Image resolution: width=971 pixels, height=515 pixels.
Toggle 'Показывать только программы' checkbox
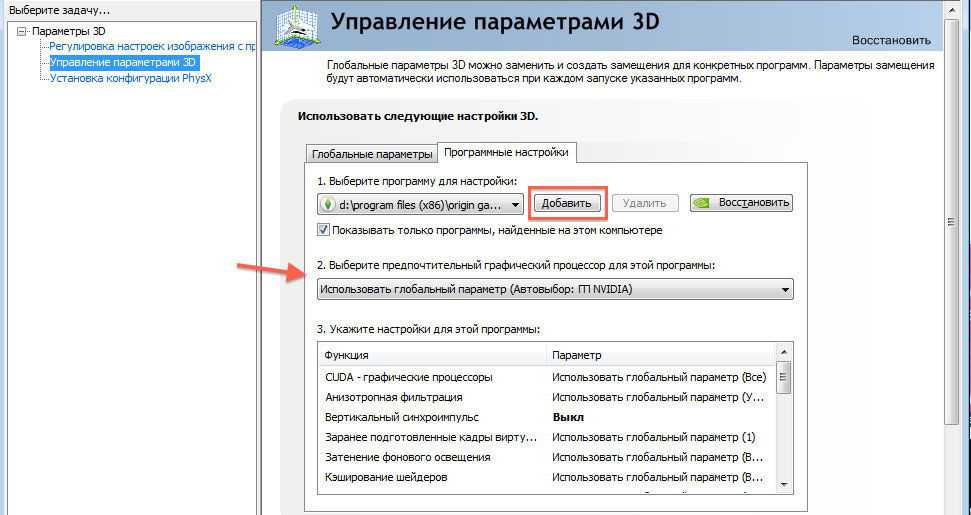pyautogui.click(x=323, y=230)
